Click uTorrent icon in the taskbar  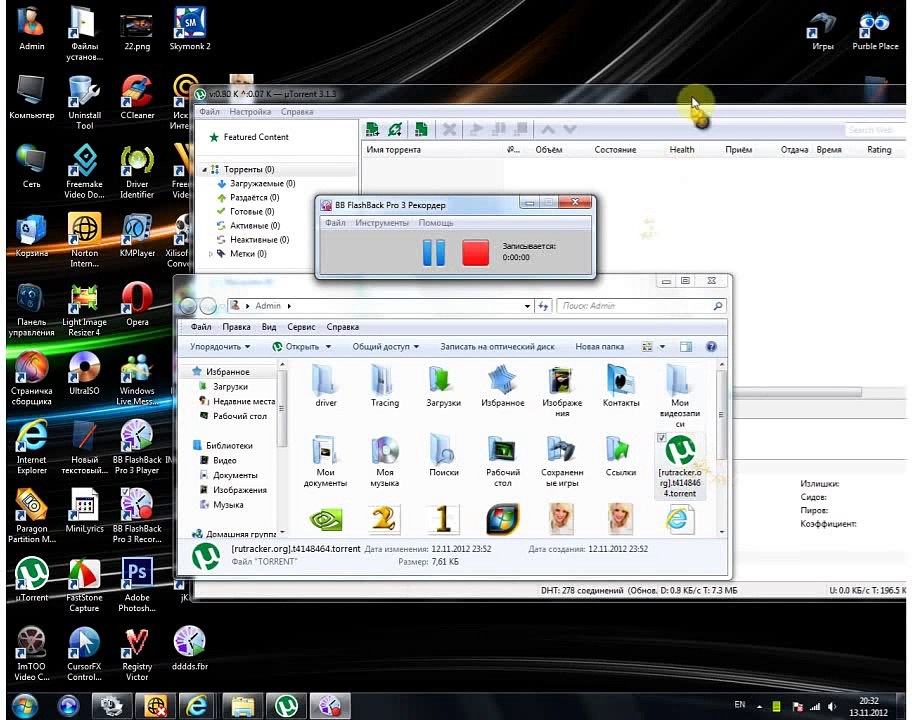286,706
